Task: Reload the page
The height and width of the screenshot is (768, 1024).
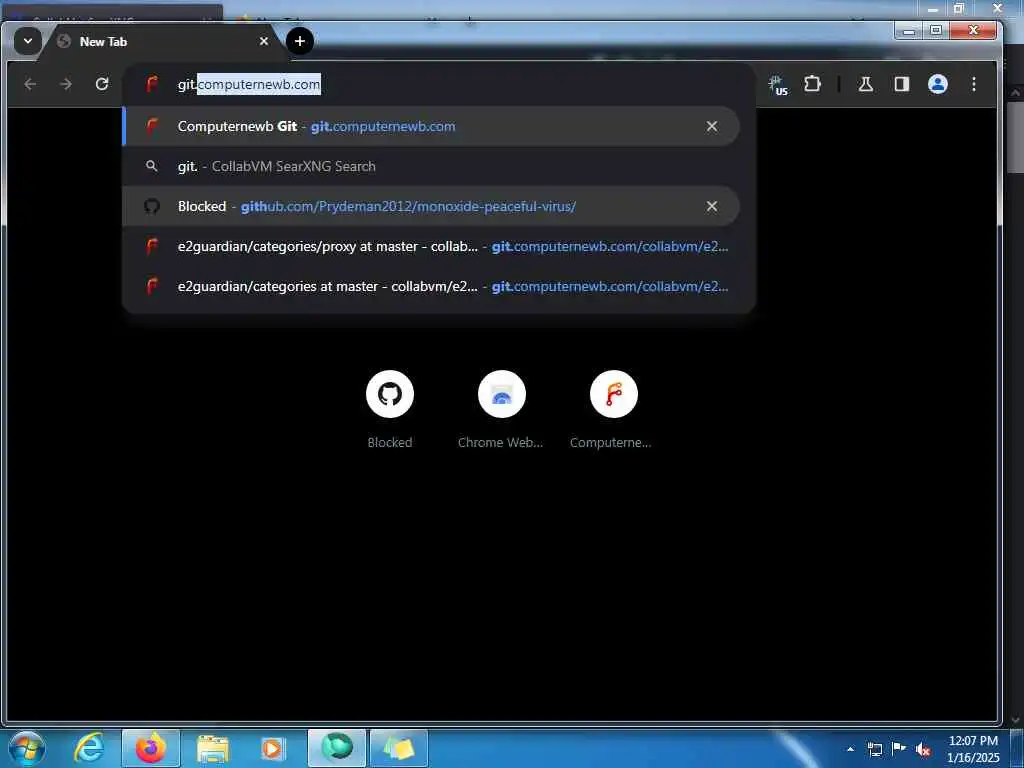Action: 102,84
